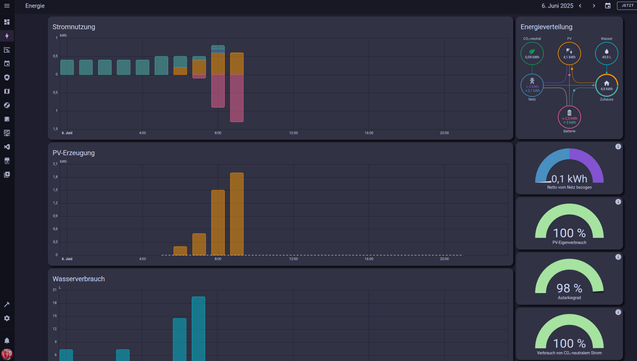637x361 pixels.
Task: Click the Energieverteilung card title
Action: click(x=546, y=27)
